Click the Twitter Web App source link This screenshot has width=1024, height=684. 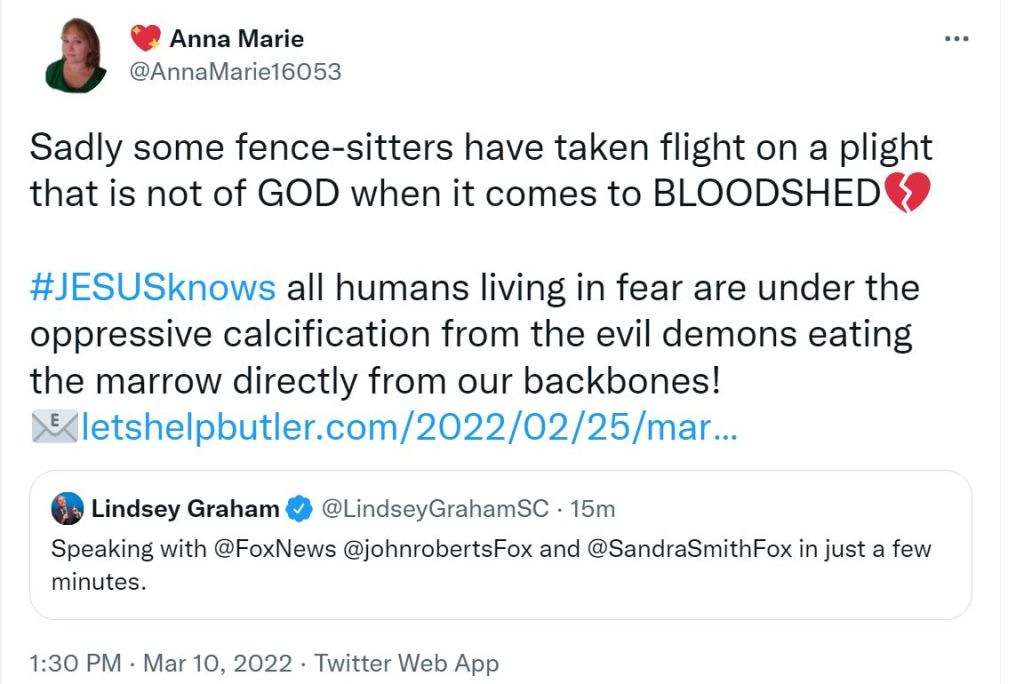406,663
